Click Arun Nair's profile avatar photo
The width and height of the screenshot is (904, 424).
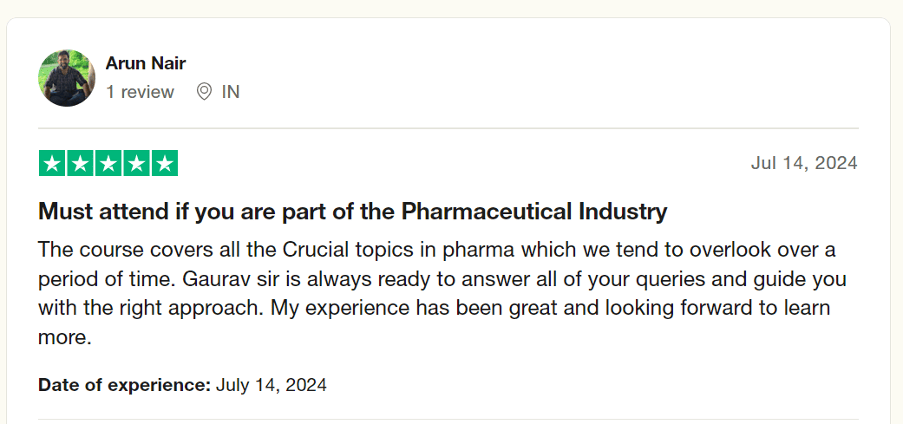[67, 77]
